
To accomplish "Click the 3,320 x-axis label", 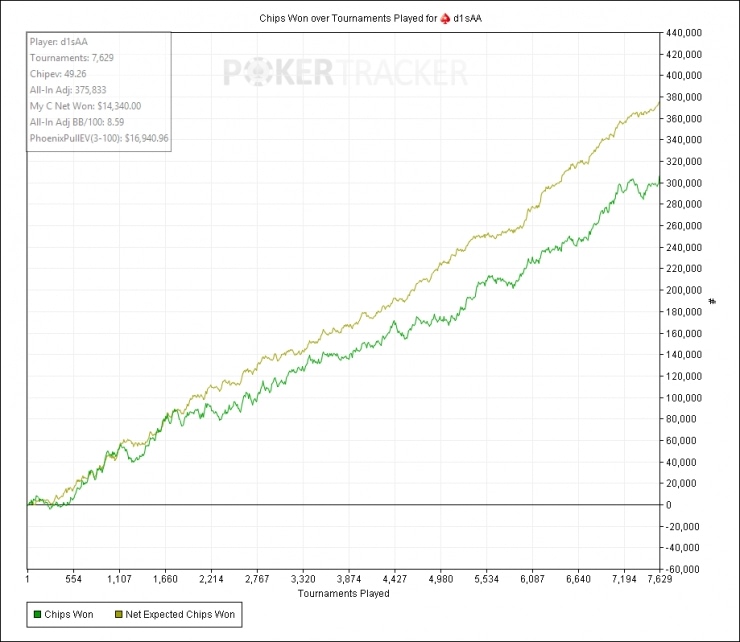I will [x=303, y=579].
